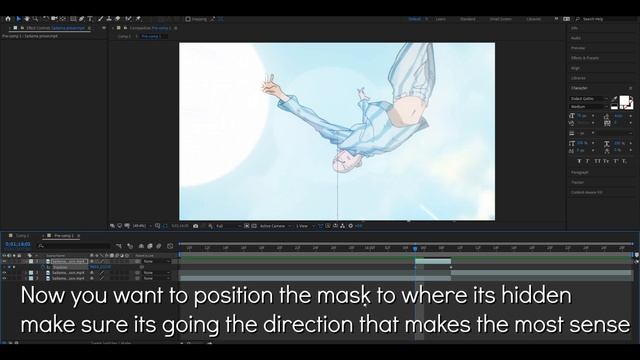Select the Zoom magnifier tool
Viewport: 640px width, 360px height.
pyautogui.click(x=36, y=19)
